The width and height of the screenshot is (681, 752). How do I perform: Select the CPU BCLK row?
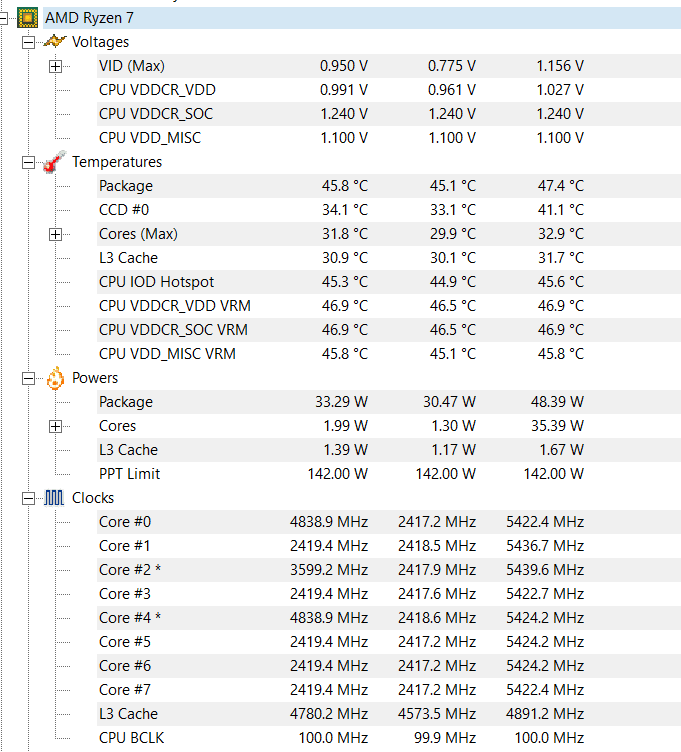pyautogui.click(x=389, y=737)
